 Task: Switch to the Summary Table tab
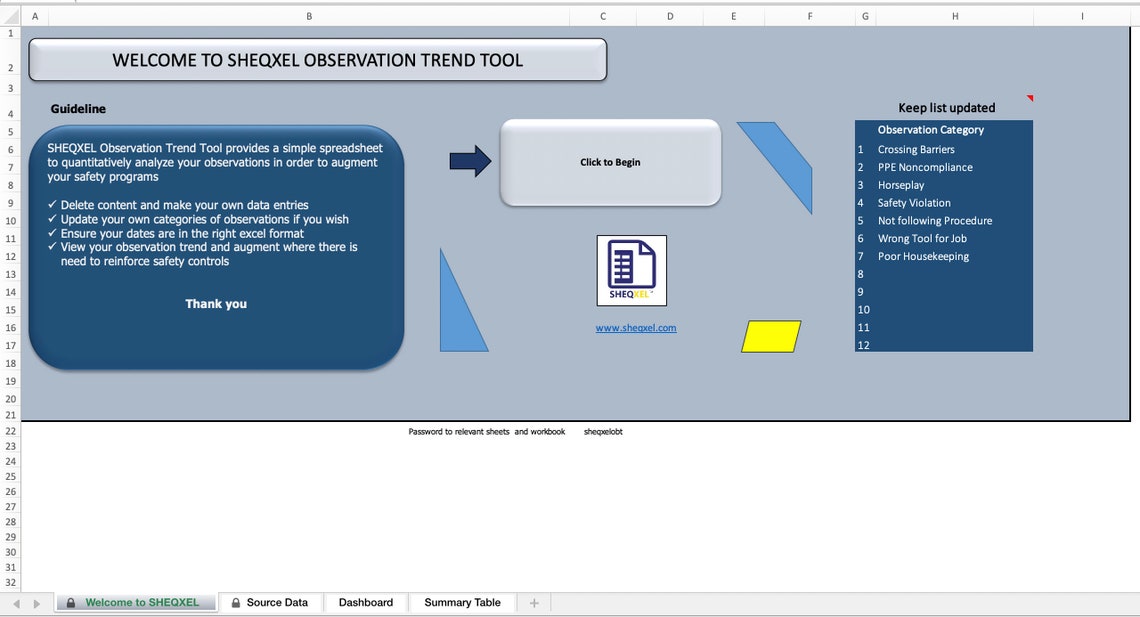(x=461, y=602)
